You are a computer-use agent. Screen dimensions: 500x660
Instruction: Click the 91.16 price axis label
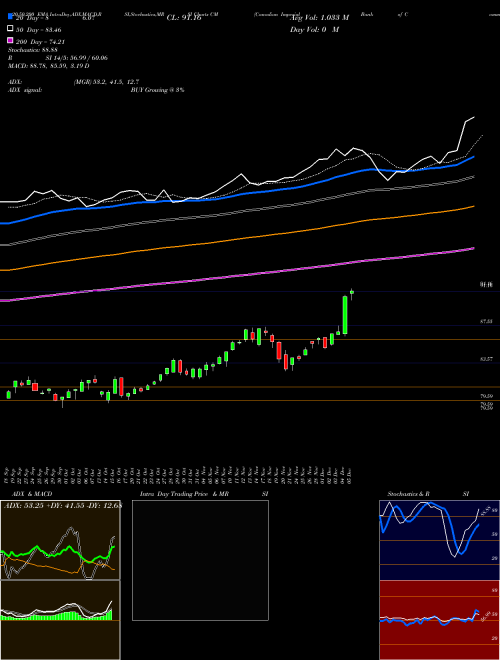point(486,285)
